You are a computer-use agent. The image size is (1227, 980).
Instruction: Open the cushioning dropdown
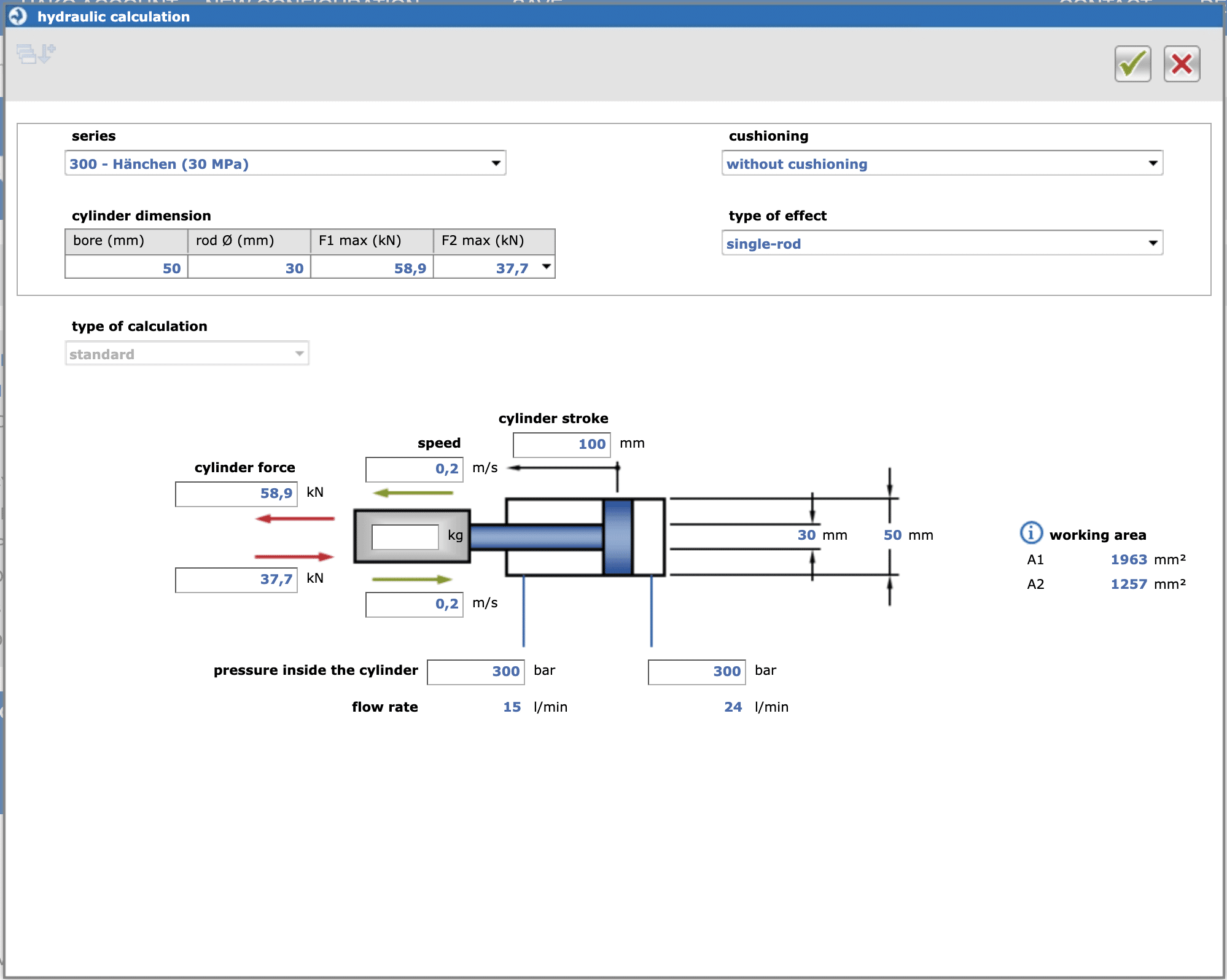pos(941,163)
